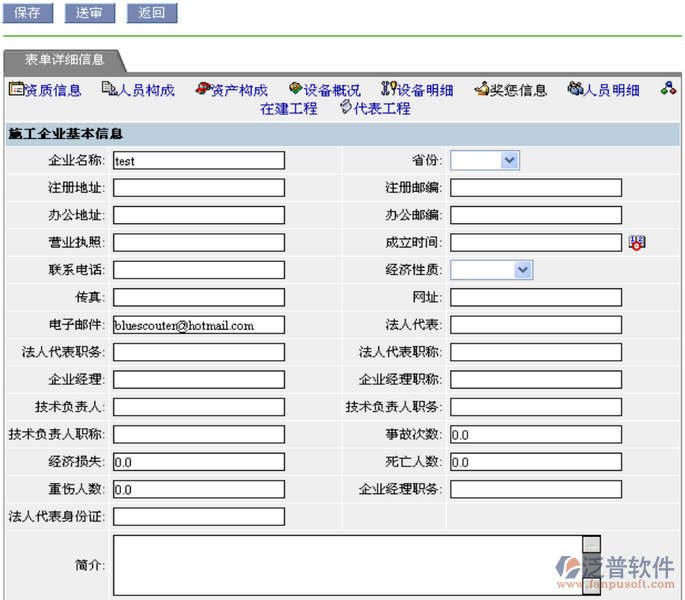Click the 保存 button
Screen dimensions: 685x600
(28, 13)
